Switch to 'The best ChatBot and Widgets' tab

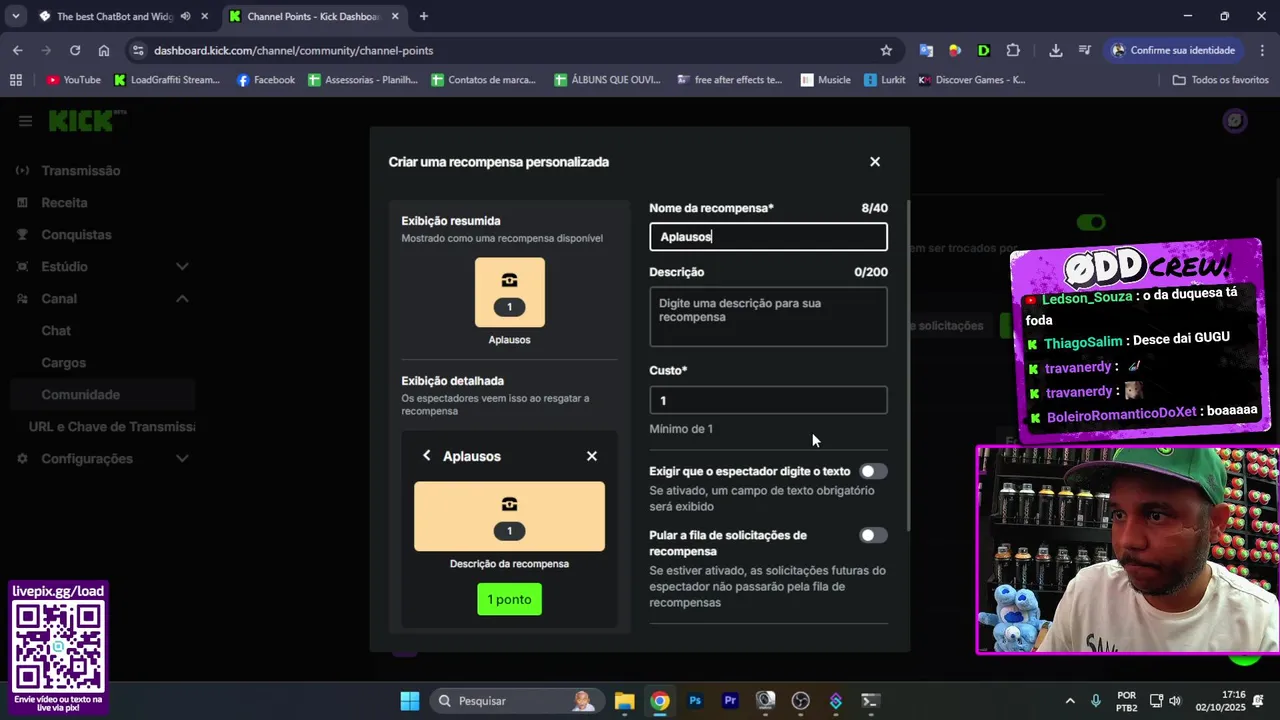point(124,16)
